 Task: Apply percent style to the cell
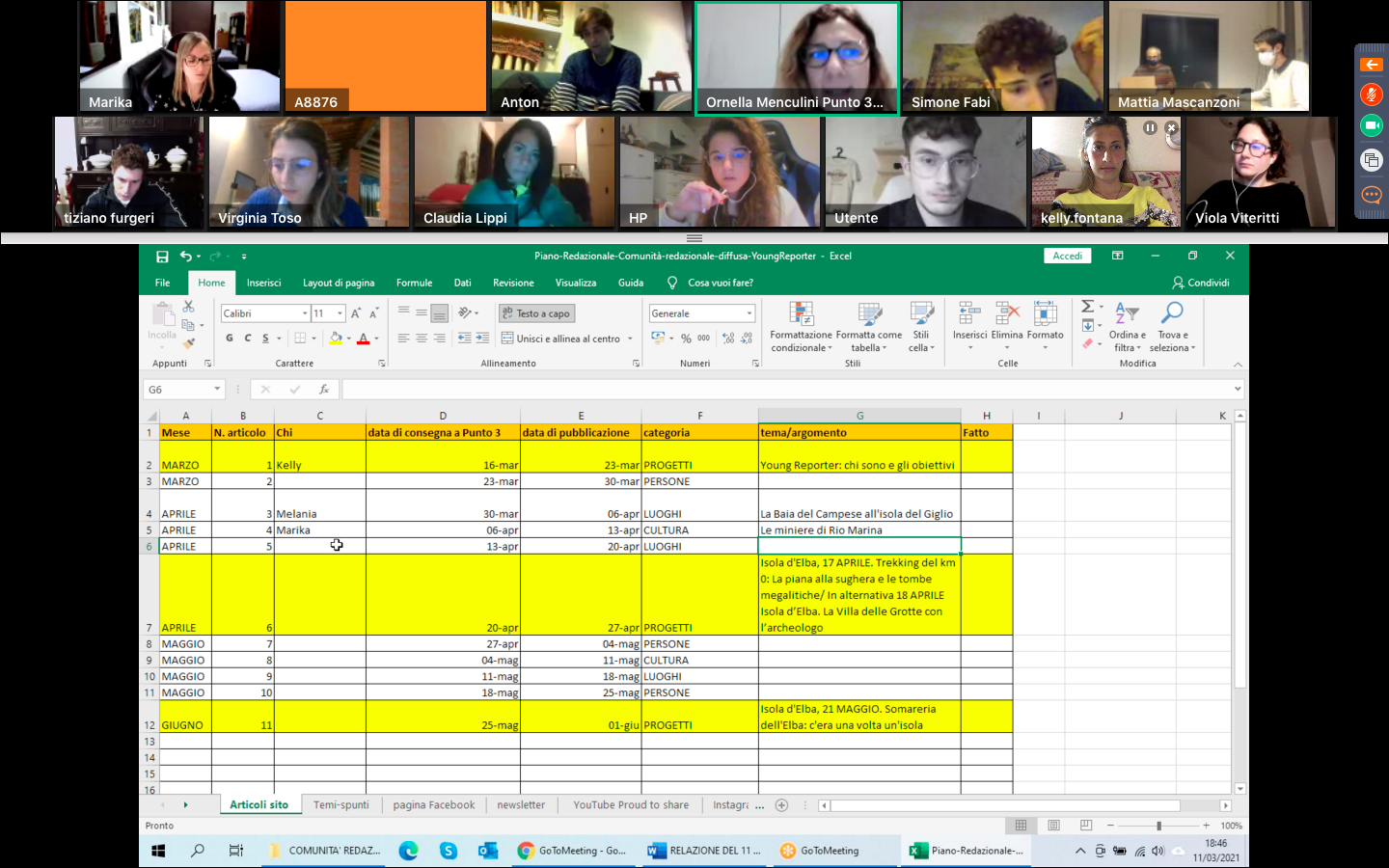click(x=686, y=339)
